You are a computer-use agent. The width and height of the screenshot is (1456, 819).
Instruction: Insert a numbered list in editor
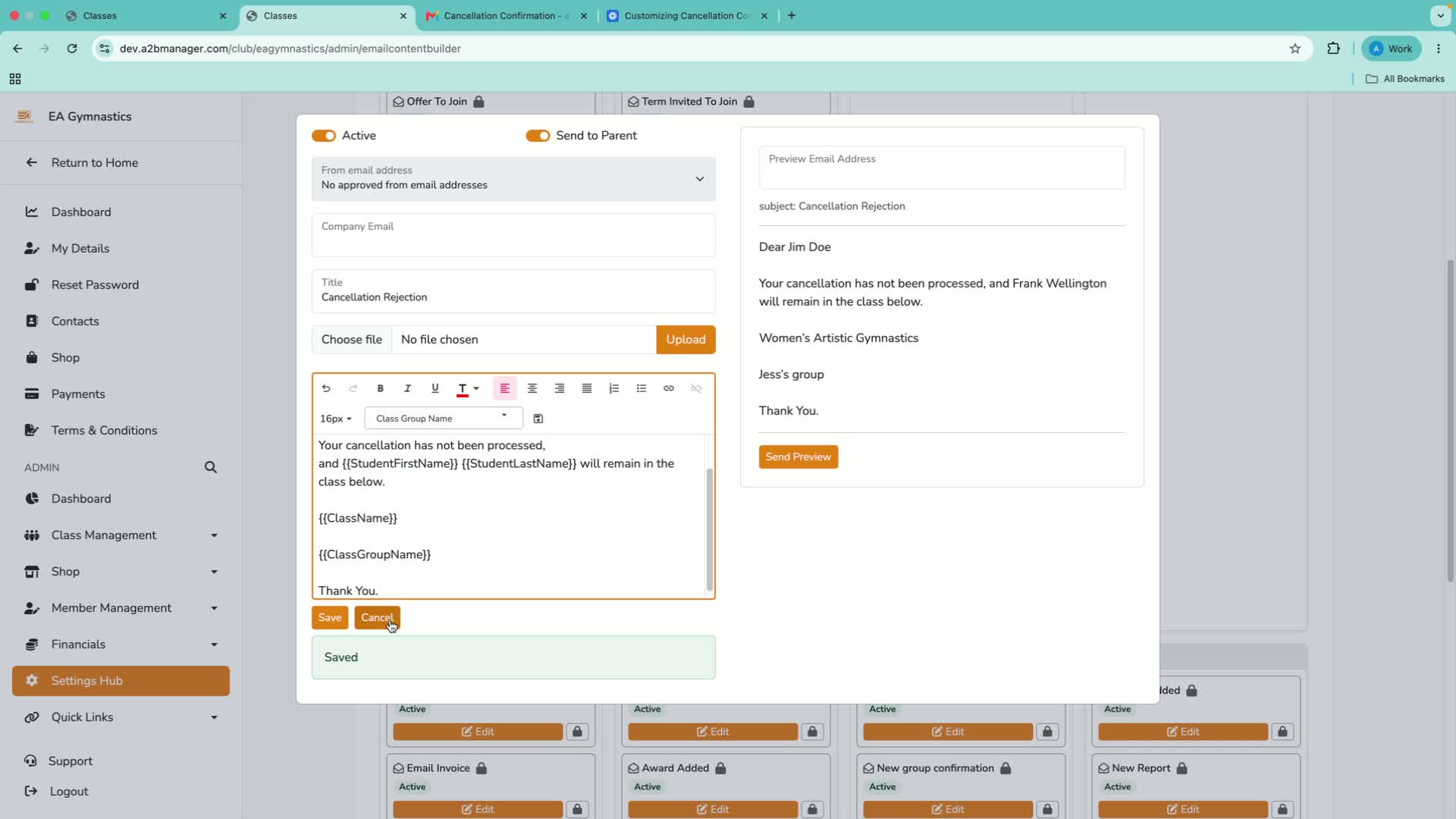pyautogui.click(x=614, y=388)
